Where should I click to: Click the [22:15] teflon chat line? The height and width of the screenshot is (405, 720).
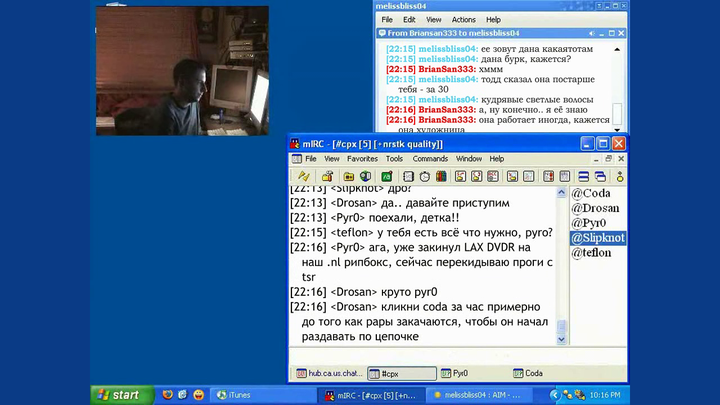click(422, 233)
